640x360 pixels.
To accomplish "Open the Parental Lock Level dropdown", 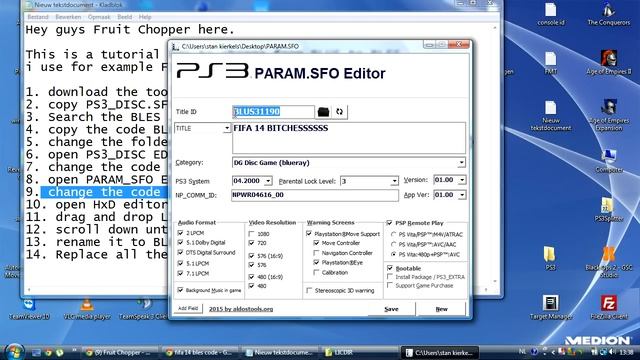I will coord(394,181).
